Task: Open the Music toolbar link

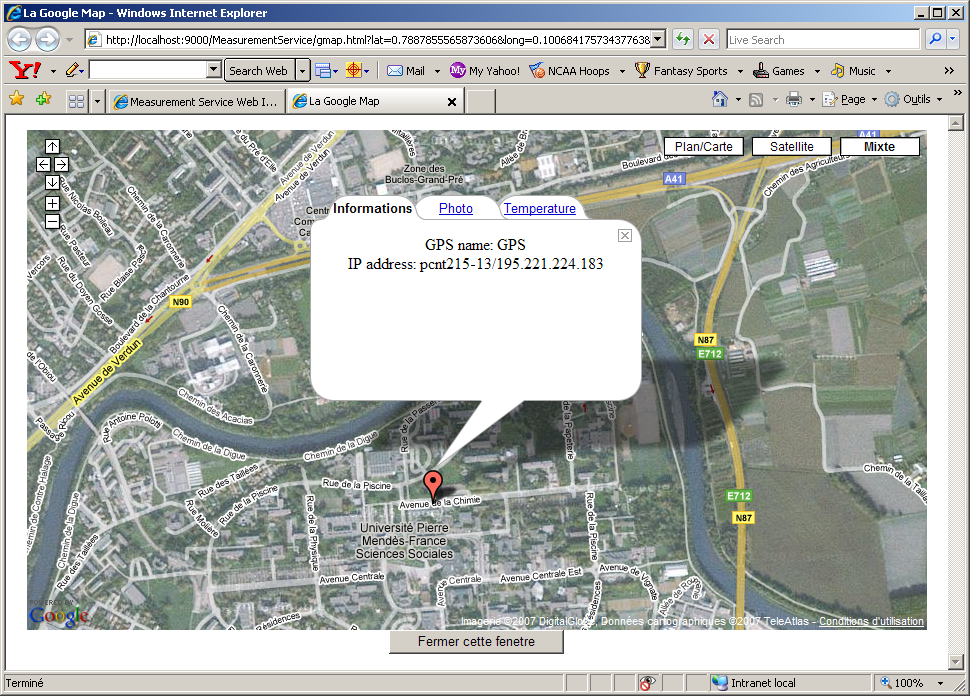Action: (x=853, y=71)
